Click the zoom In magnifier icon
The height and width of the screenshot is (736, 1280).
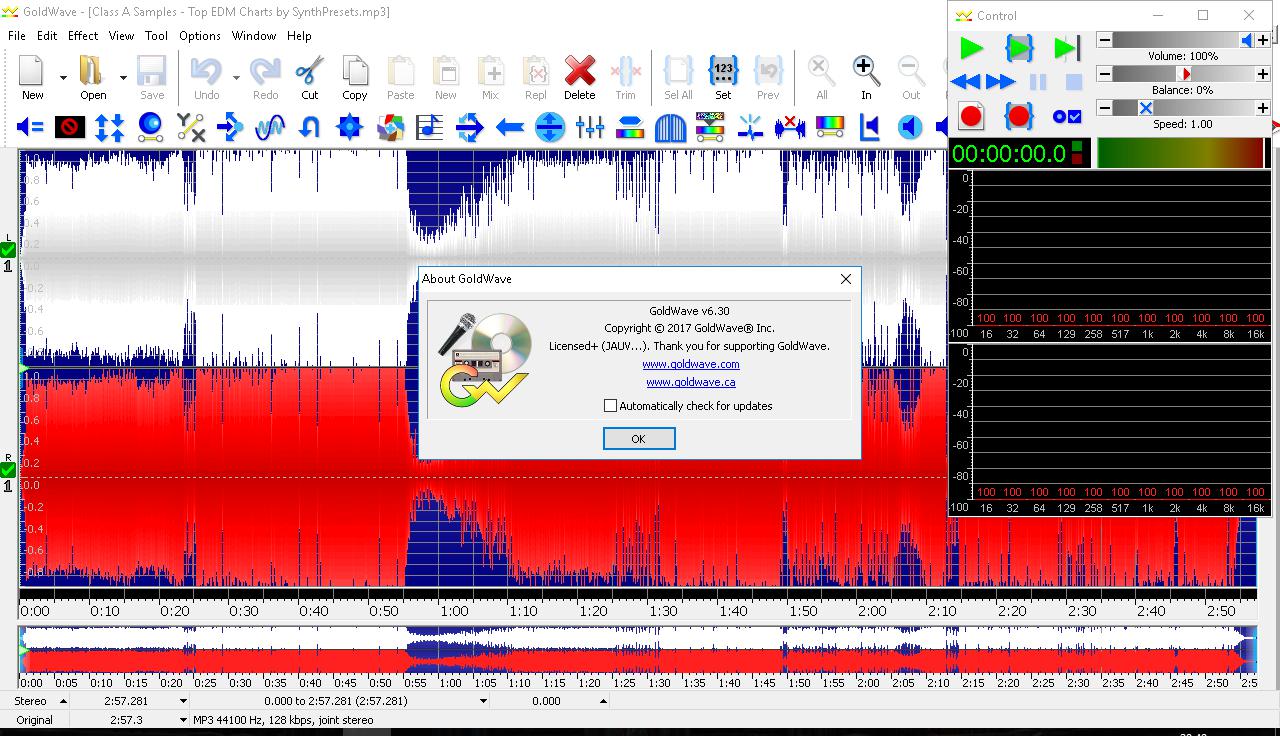866,71
